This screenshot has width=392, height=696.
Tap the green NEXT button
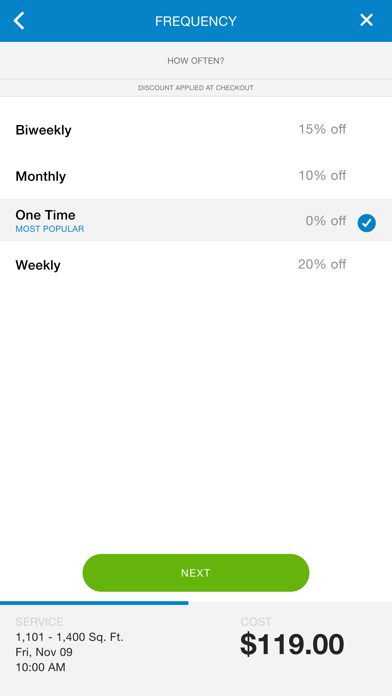[196, 573]
